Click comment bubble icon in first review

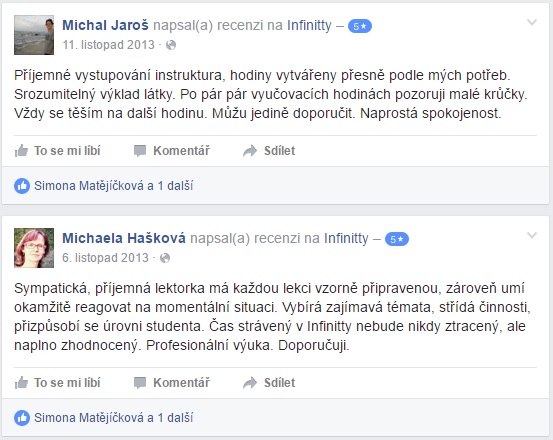[x=140, y=151]
